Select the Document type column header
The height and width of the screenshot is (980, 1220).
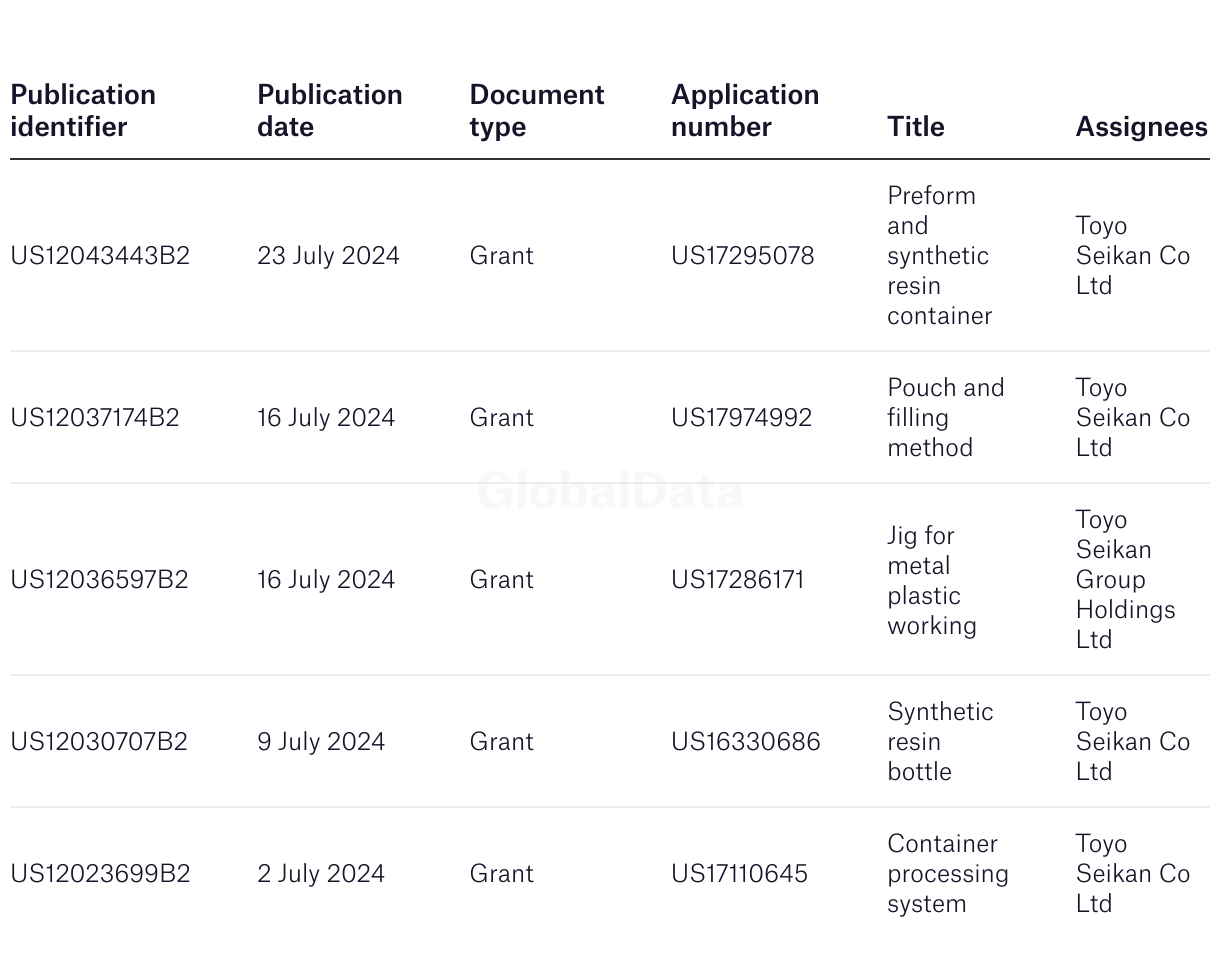coord(537,111)
